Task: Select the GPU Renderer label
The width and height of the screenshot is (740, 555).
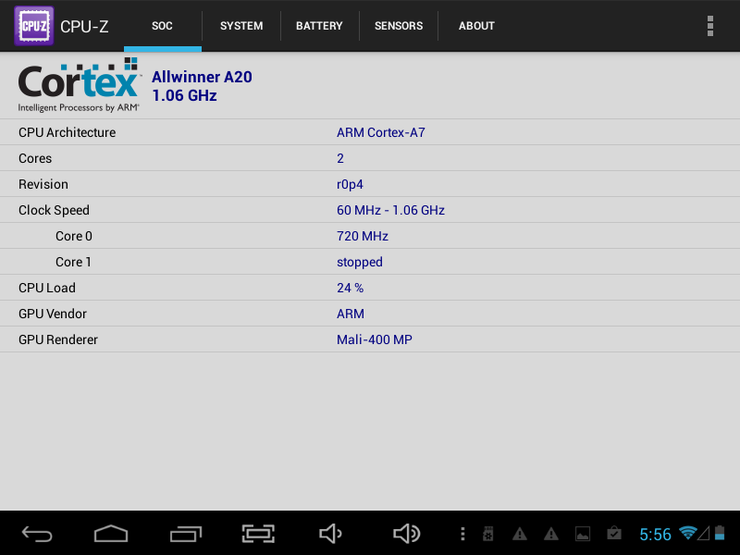Action: pos(58,340)
